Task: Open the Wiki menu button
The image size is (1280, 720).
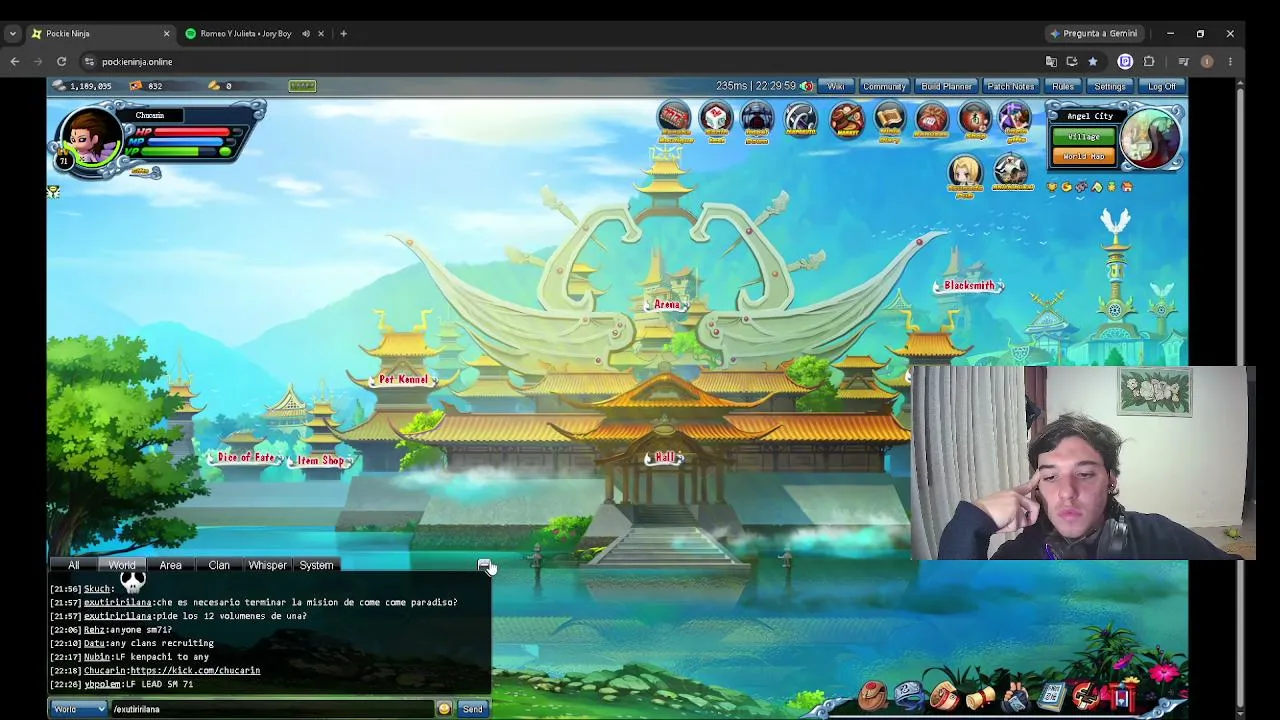Action: (x=836, y=86)
